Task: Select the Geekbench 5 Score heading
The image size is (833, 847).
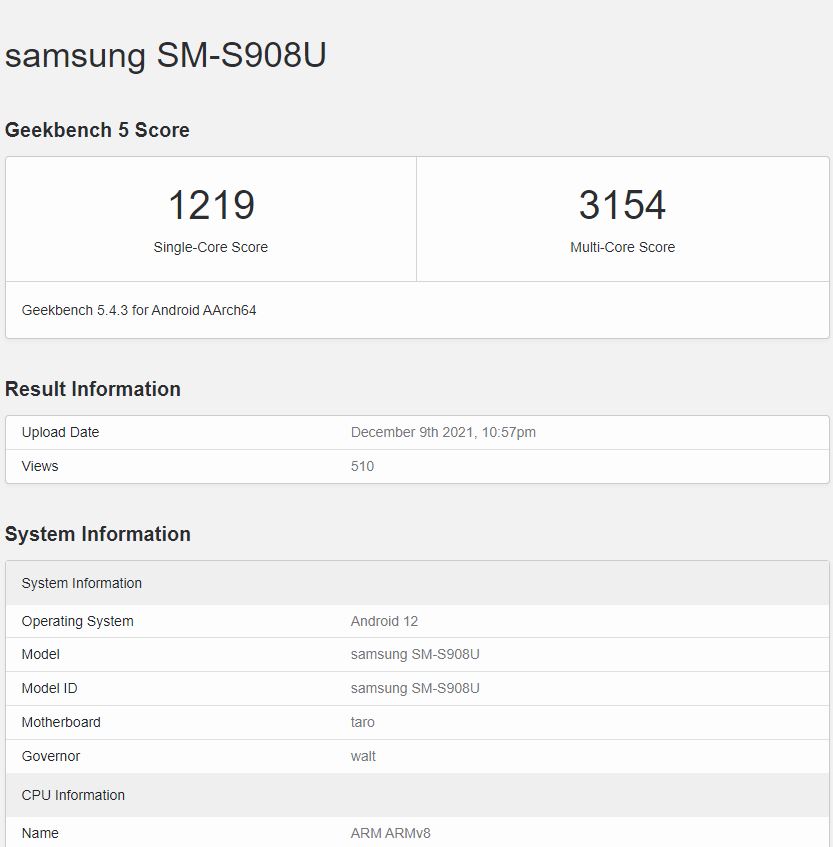Action: pyautogui.click(x=97, y=130)
